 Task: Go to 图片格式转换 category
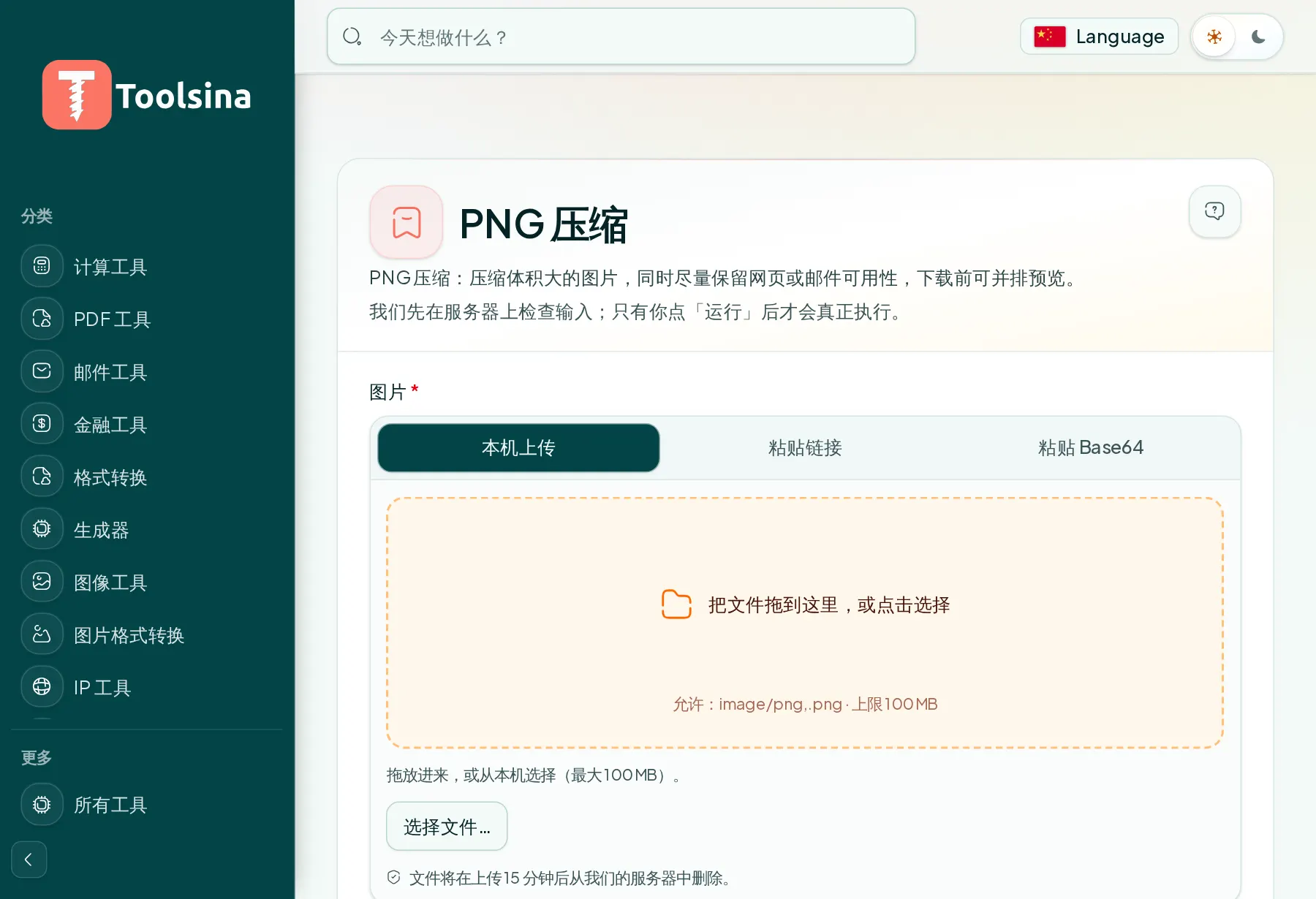129,635
